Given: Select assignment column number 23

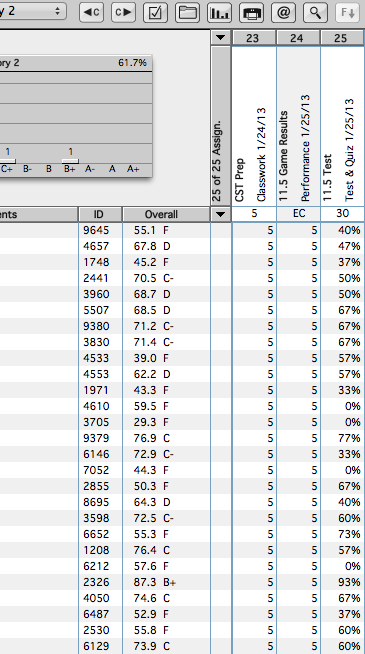Looking at the screenshot, I should click(253, 38).
